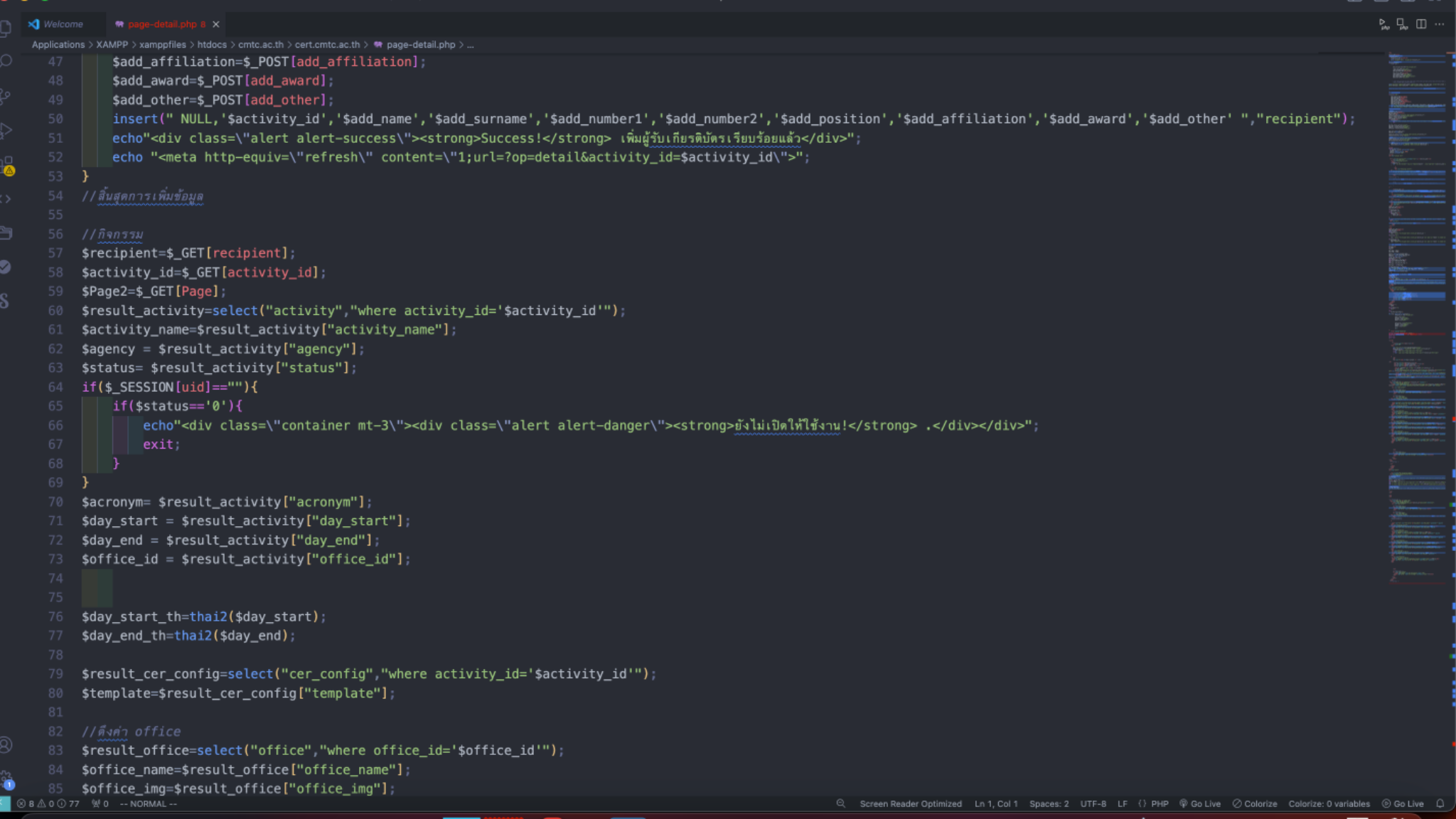Open the checkmark Todo view in activity bar

pyautogui.click(x=6, y=267)
